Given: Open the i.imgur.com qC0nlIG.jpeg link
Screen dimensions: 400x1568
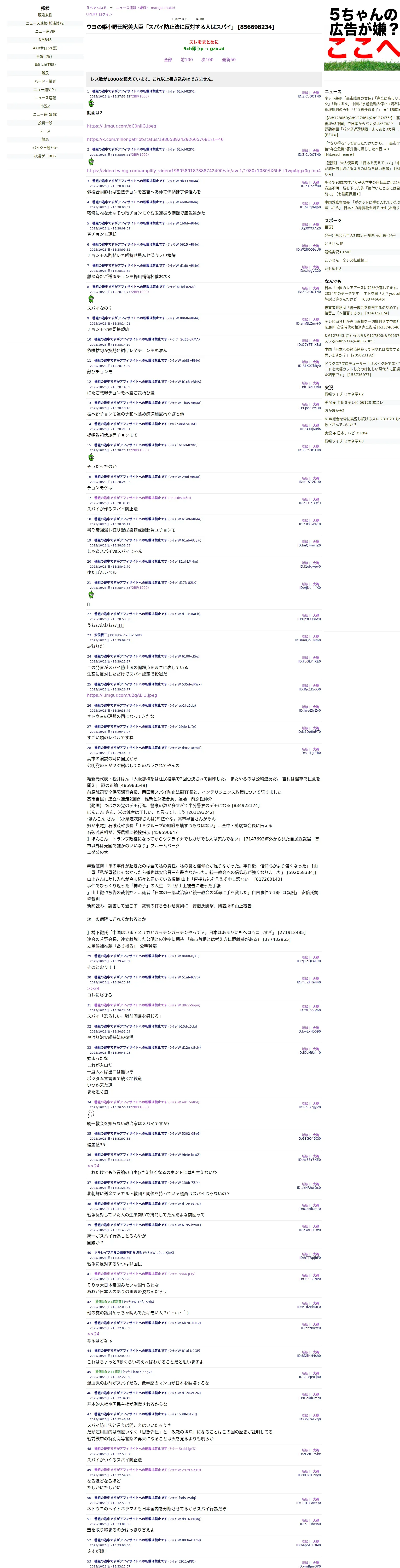Looking at the screenshot, I should pyautogui.click(x=121, y=126).
